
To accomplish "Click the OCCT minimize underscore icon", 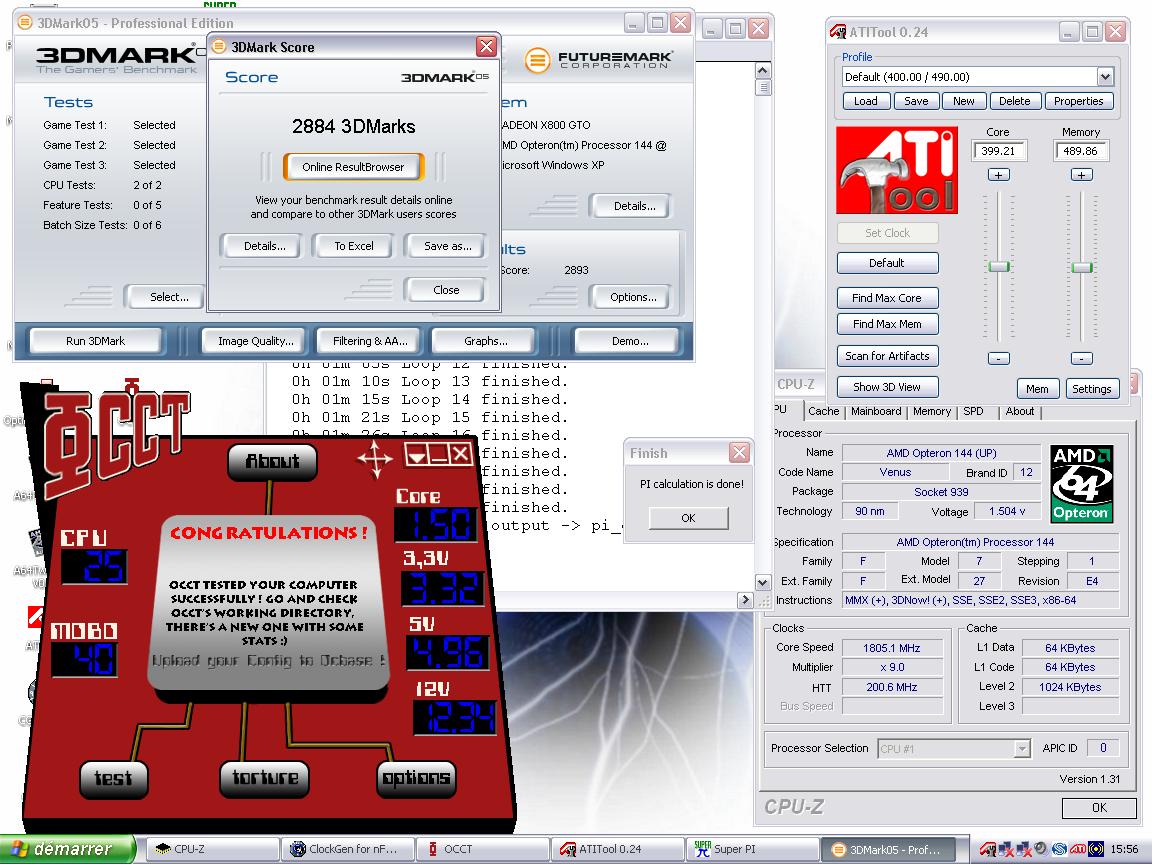I will click(439, 455).
